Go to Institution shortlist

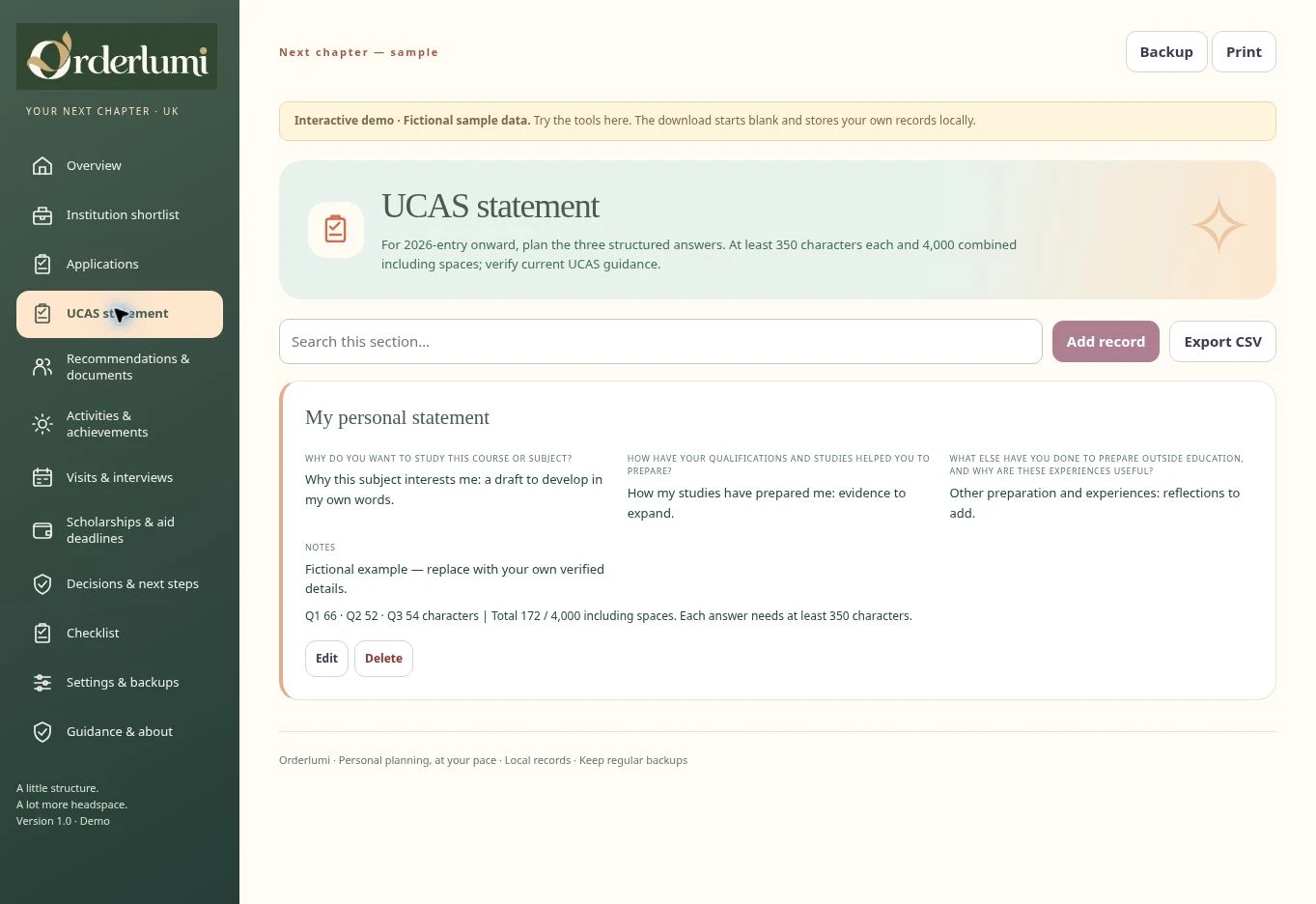(120, 215)
